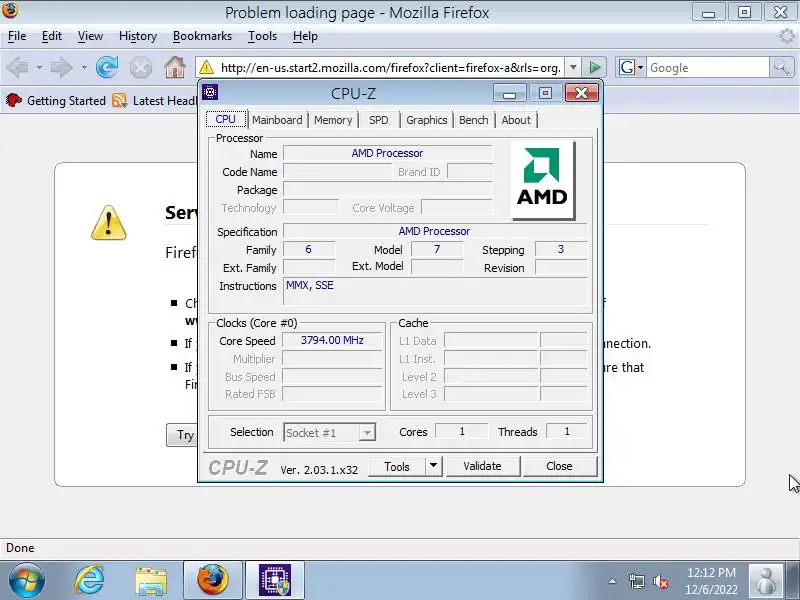Viewport: 800px width, 600px height.
Task: Open the search engine chooser dropdown
Action: point(640,67)
